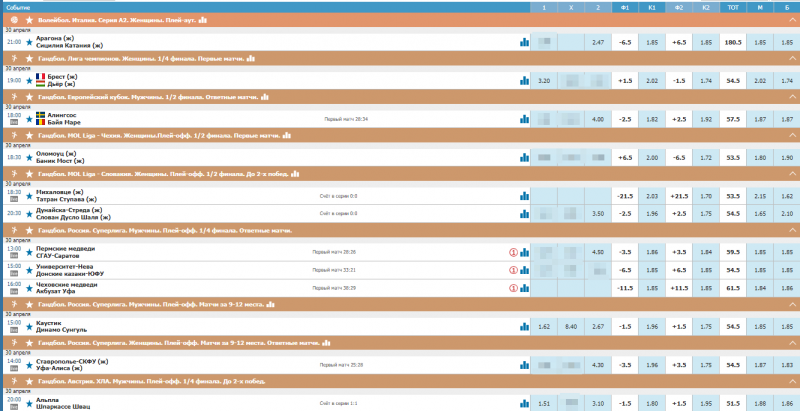800x411 pixels.
Task: Star the Волейбол Италия Серия А2 league
Action: pos(28,20)
